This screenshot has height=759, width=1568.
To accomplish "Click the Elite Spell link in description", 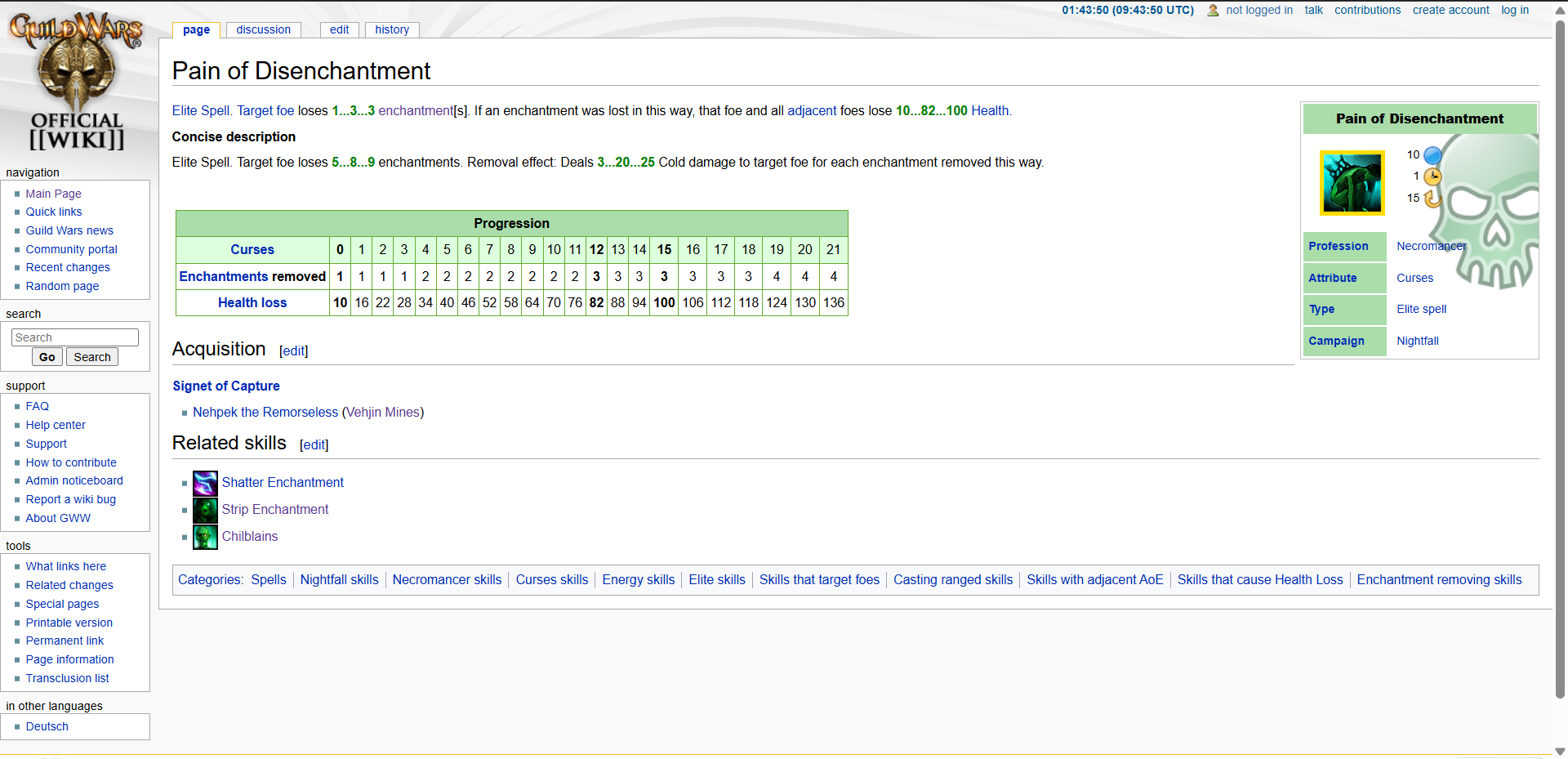I will (201, 110).
